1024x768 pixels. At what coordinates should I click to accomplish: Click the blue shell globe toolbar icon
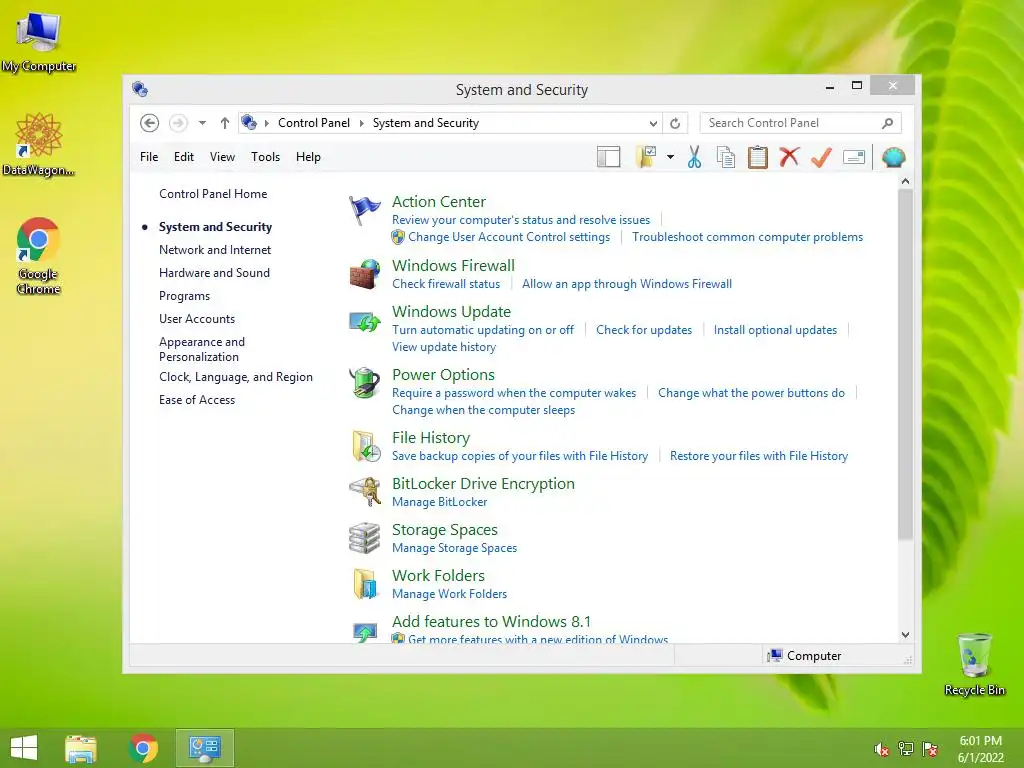coord(893,157)
